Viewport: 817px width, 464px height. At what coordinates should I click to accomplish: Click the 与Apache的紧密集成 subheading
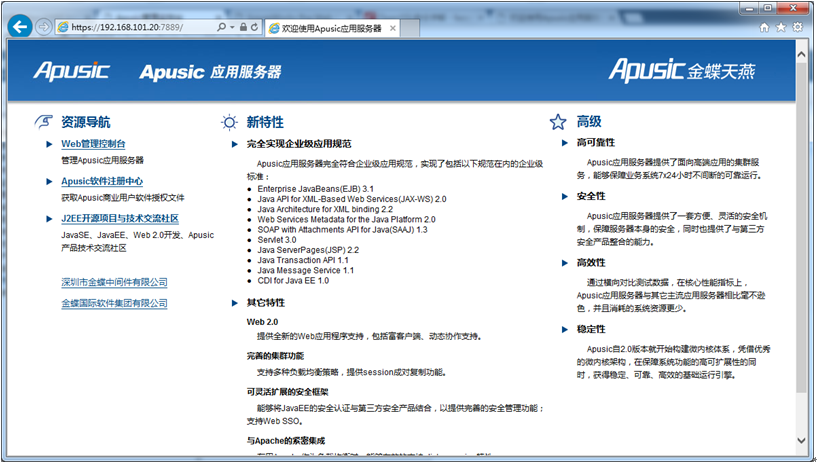(286, 441)
